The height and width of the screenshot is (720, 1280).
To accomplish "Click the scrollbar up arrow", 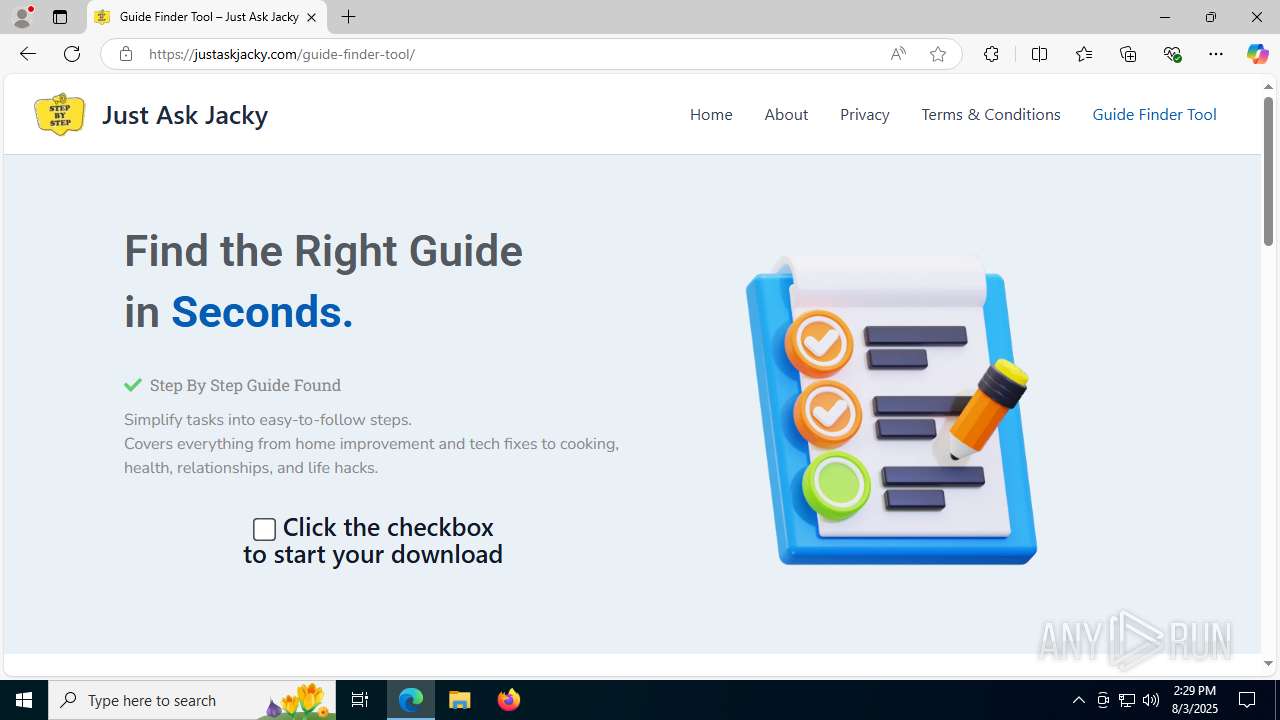I will [x=1268, y=87].
